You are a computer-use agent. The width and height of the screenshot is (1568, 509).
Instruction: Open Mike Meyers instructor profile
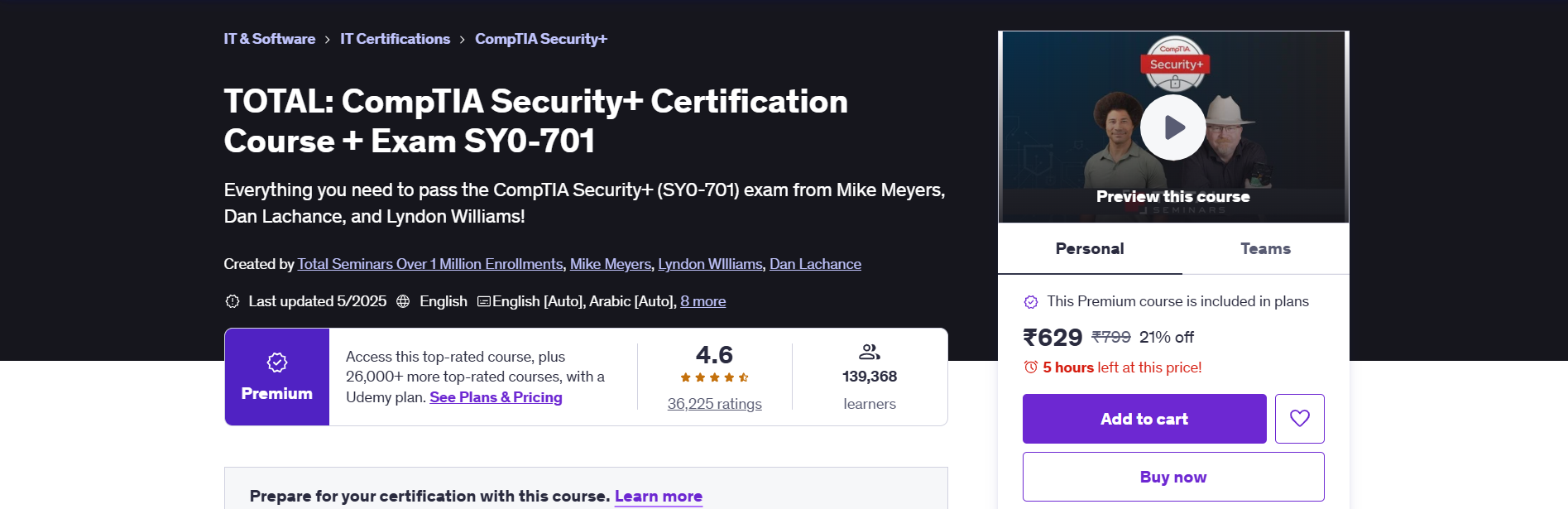click(611, 264)
